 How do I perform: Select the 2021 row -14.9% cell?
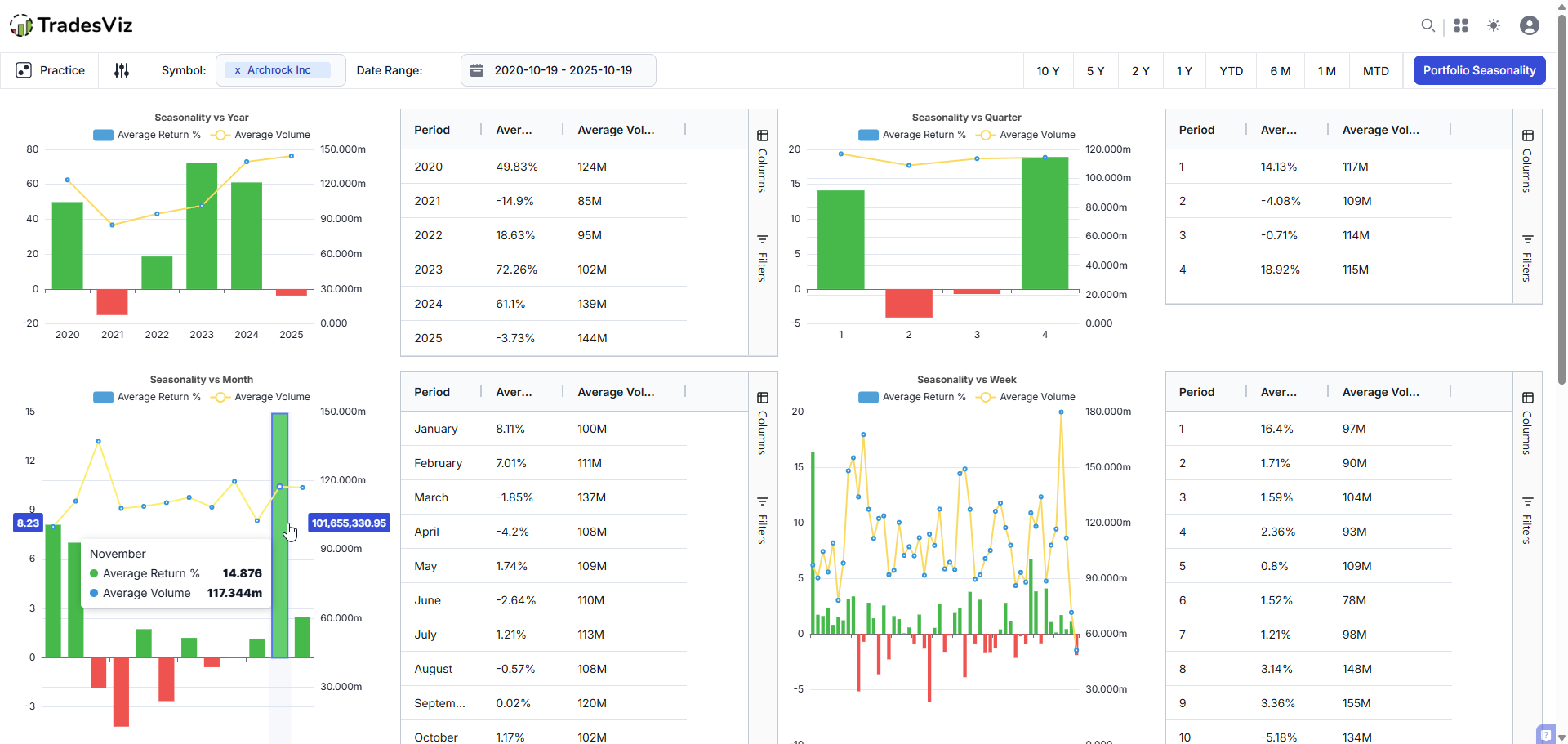514,201
